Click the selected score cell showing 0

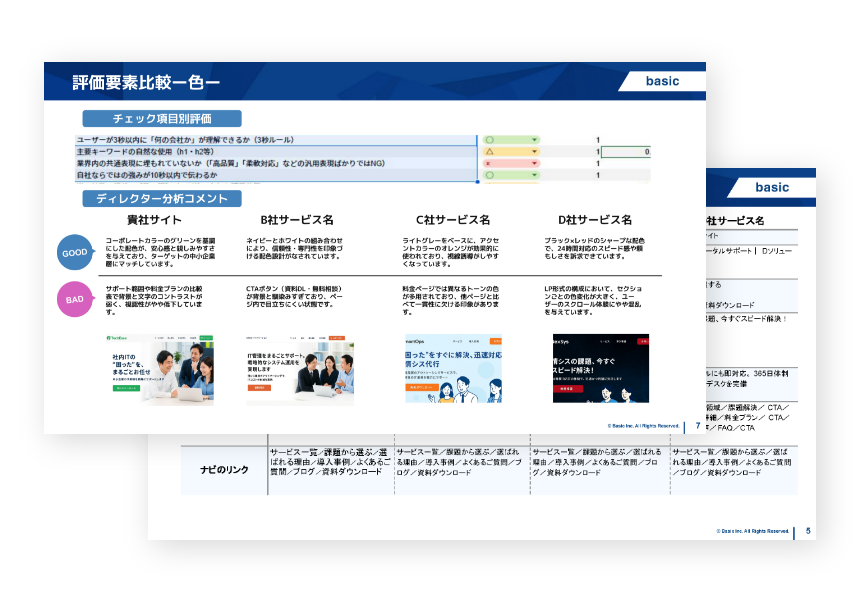click(626, 152)
